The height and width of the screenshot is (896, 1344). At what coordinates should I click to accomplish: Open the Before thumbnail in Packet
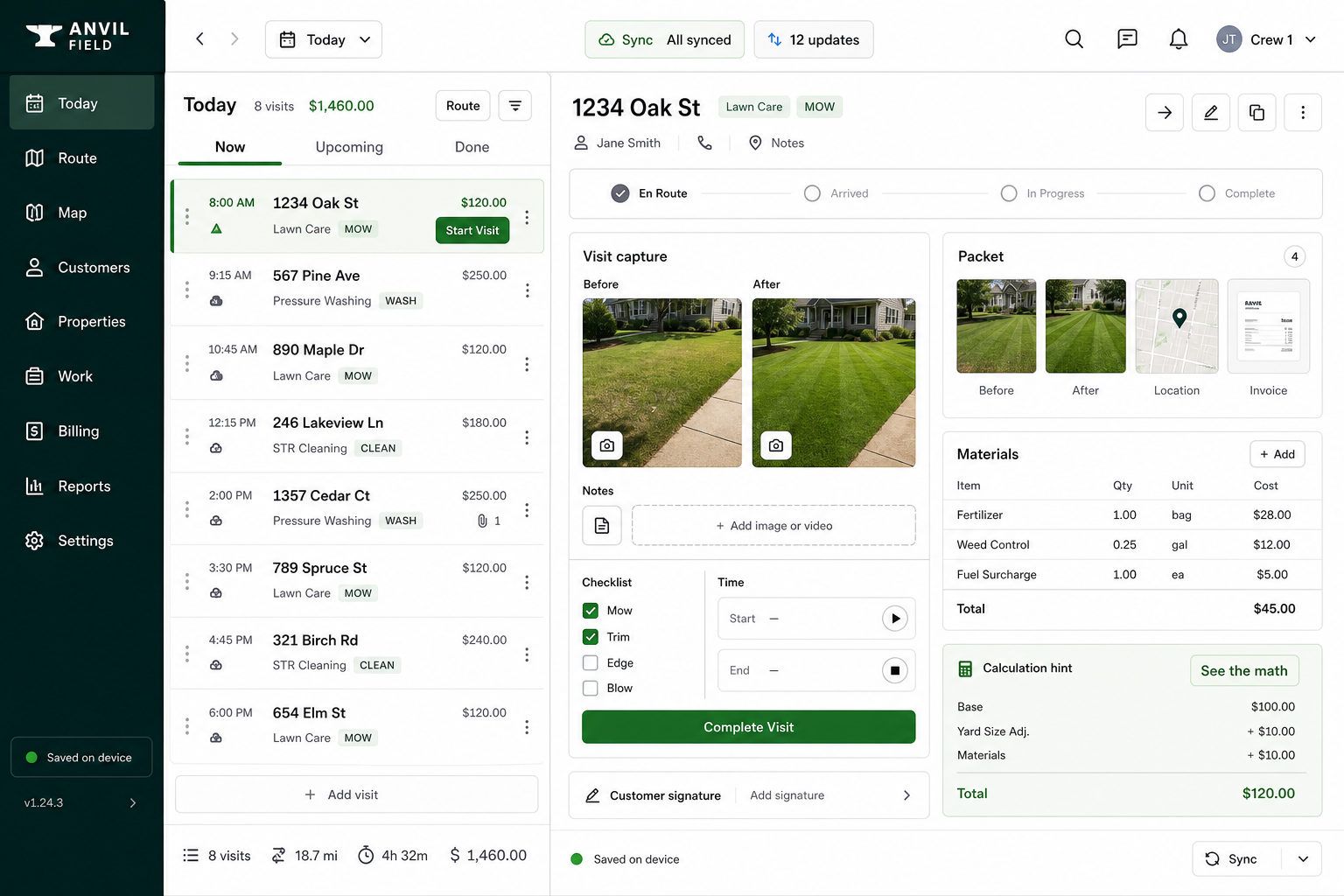coord(997,326)
